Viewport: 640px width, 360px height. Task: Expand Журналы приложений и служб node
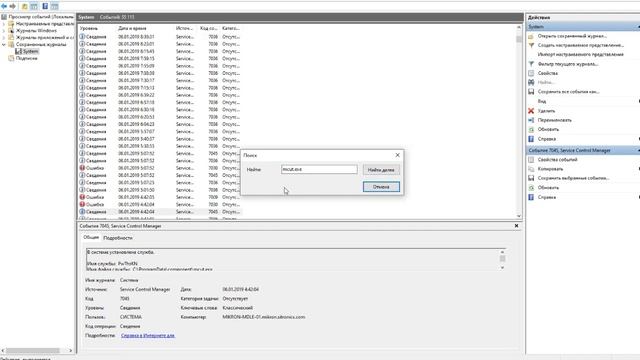[x=4, y=38]
